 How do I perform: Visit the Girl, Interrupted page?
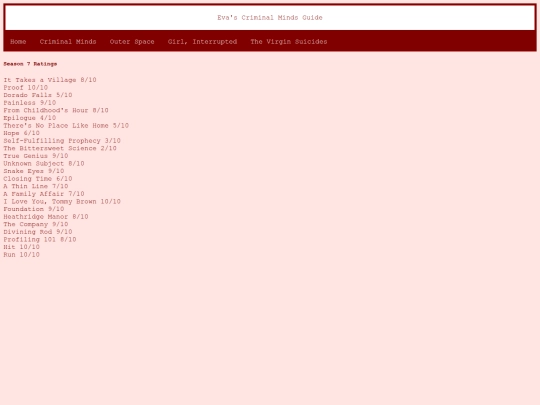pyautogui.click(x=202, y=42)
